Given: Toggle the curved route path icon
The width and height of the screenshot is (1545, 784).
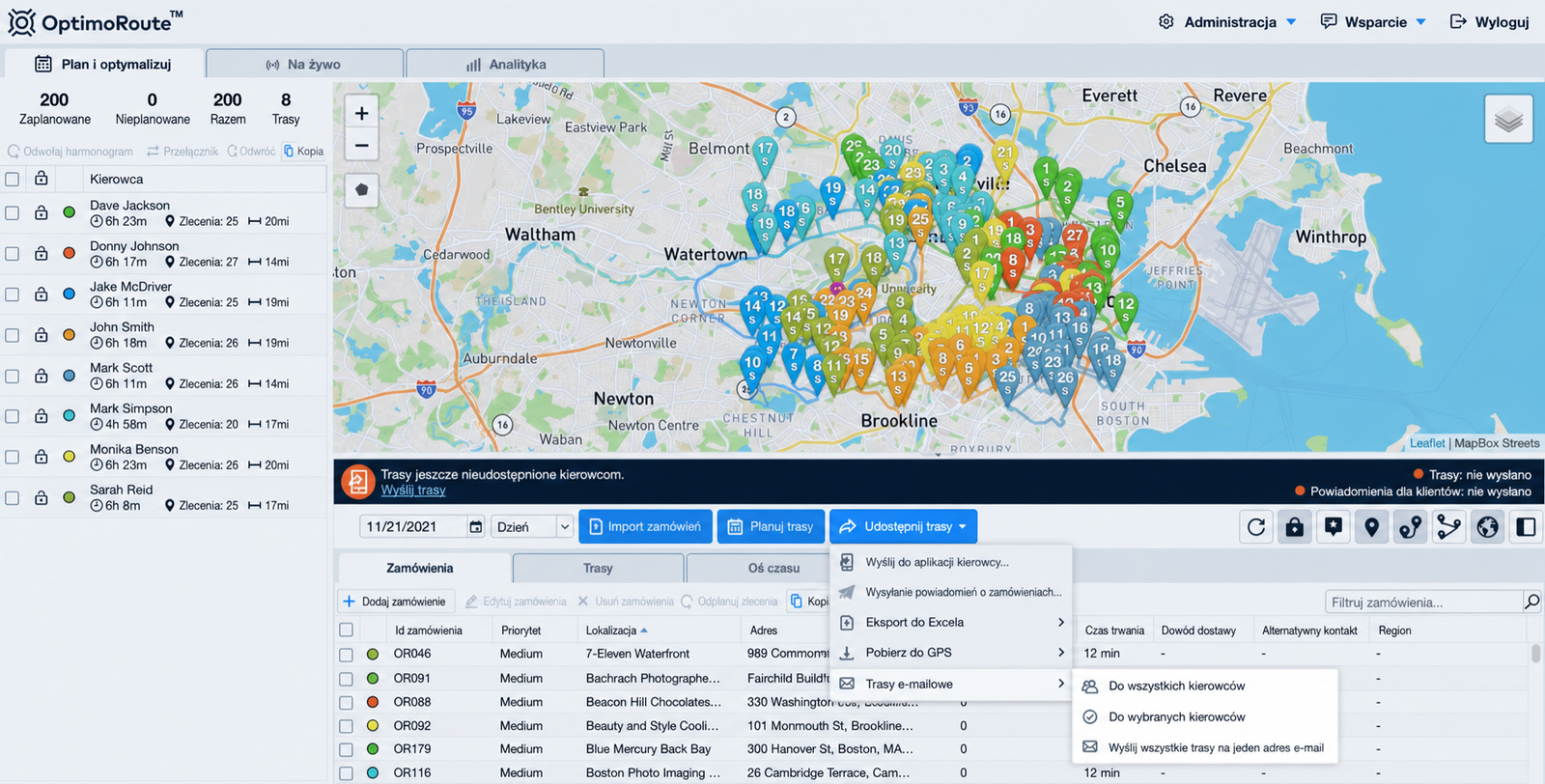Looking at the screenshot, I should coord(1411,527).
